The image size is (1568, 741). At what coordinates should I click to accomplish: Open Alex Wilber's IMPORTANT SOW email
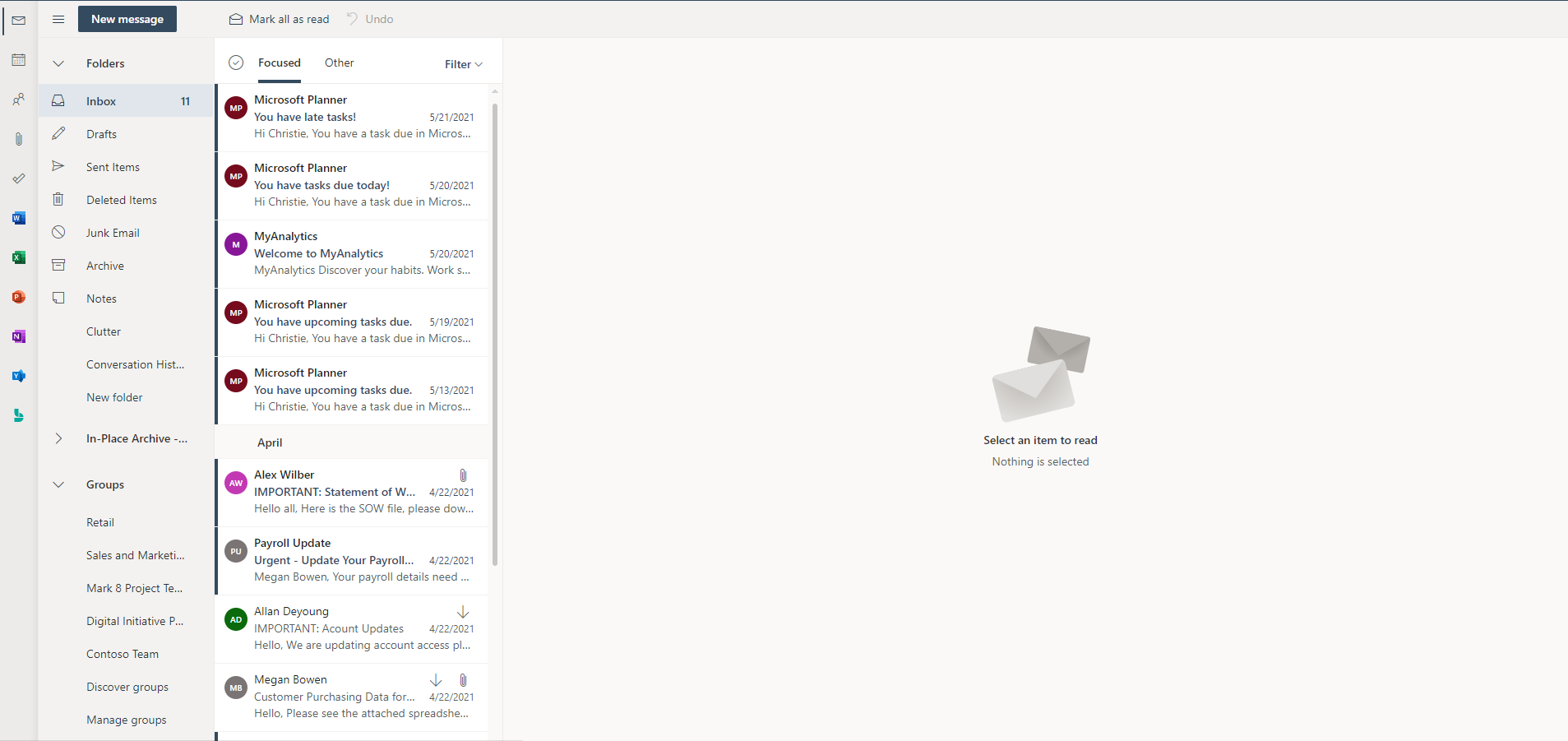pos(352,492)
